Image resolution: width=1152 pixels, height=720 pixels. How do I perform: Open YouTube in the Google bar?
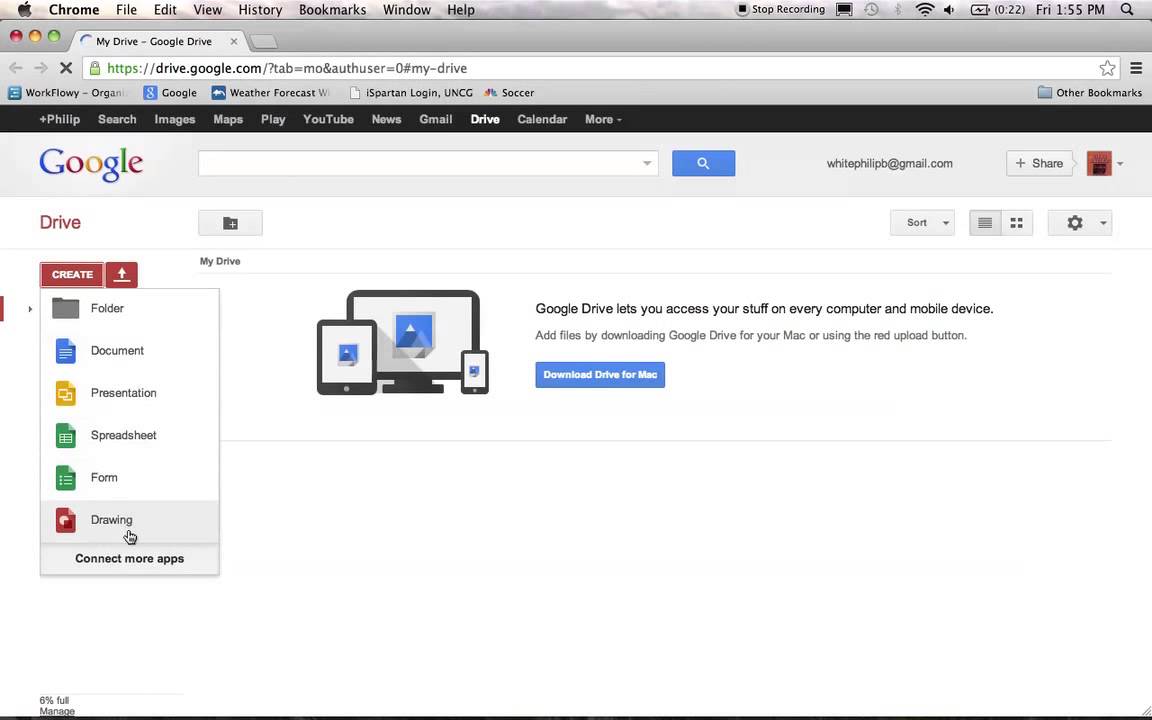coord(328,119)
